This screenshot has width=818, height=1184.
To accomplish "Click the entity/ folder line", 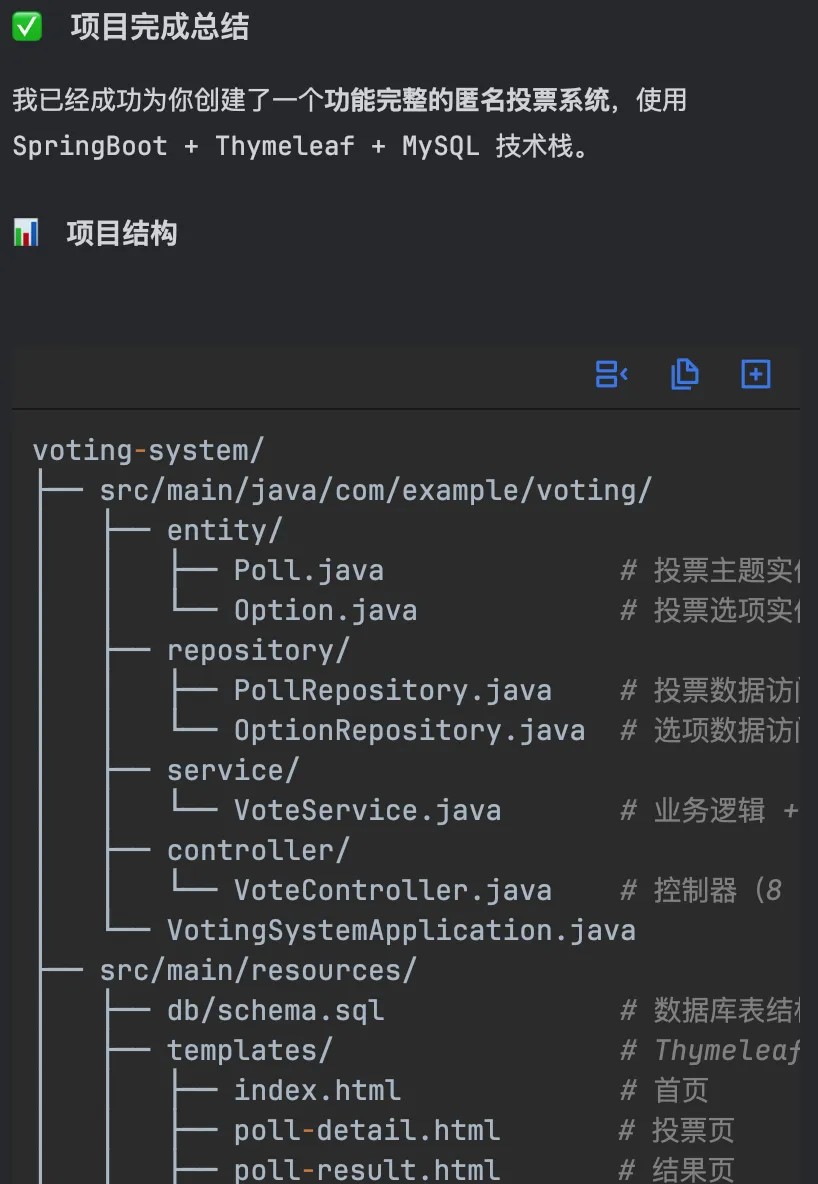I will point(225,530).
